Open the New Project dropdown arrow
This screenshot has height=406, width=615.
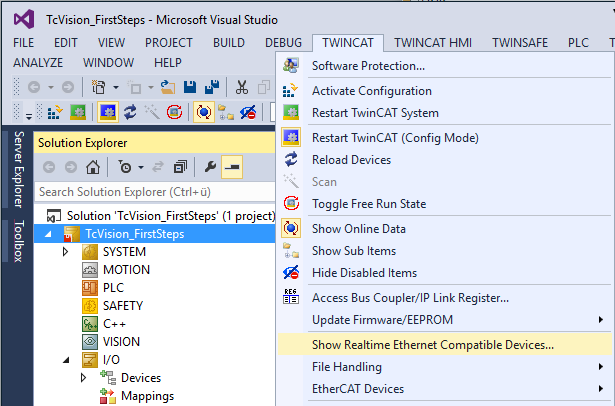(x=116, y=87)
